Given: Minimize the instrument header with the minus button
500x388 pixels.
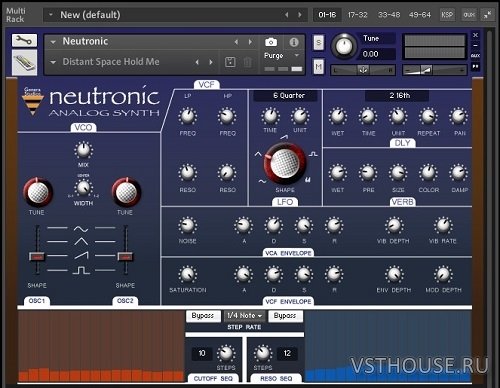Looking at the screenshot, I should (x=475, y=45).
